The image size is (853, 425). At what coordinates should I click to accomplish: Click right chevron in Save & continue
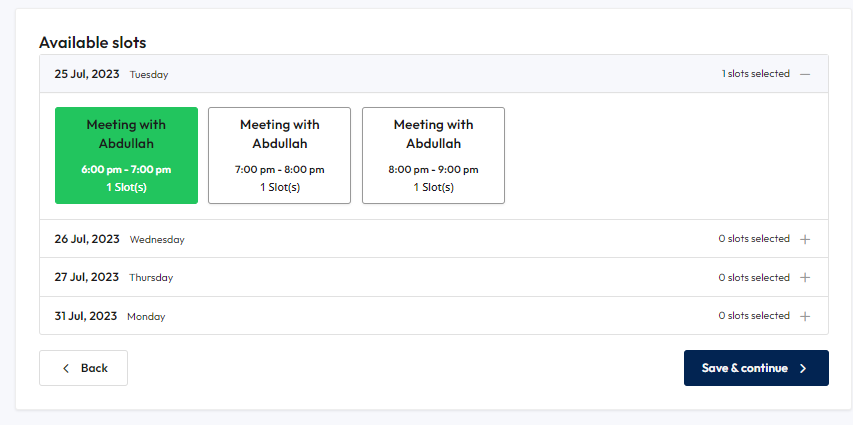click(x=803, y=368)
